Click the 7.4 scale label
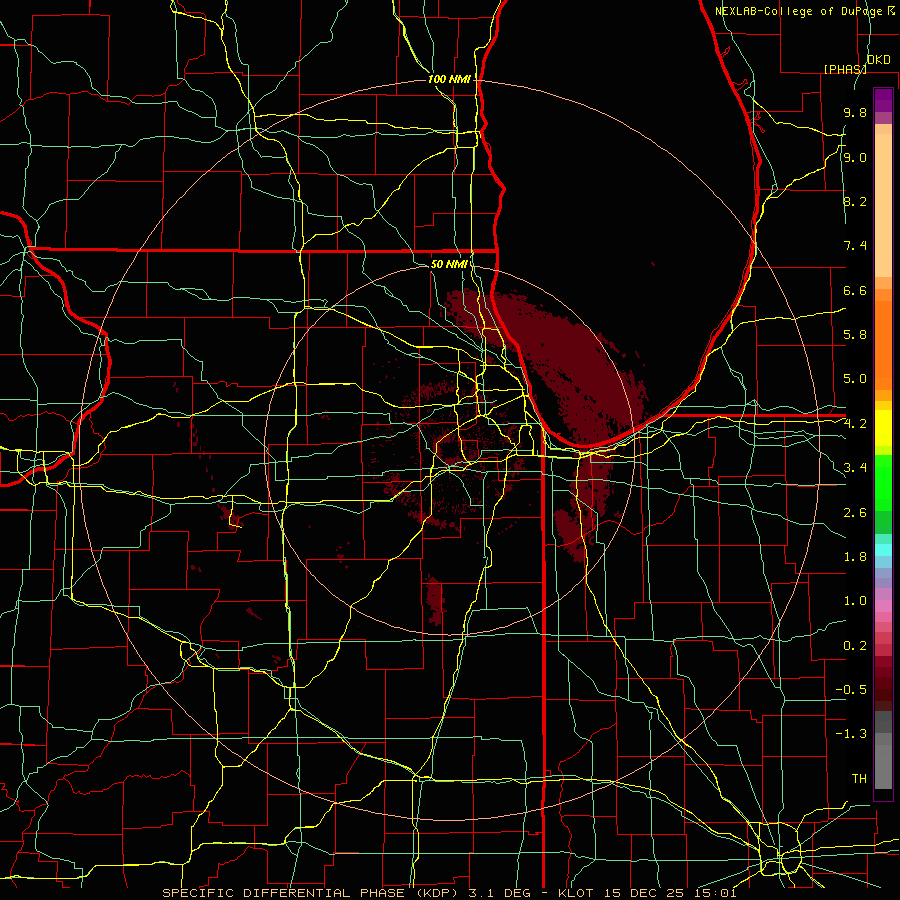The height and width of the screenshot is (900, 900). click(855, 246)
